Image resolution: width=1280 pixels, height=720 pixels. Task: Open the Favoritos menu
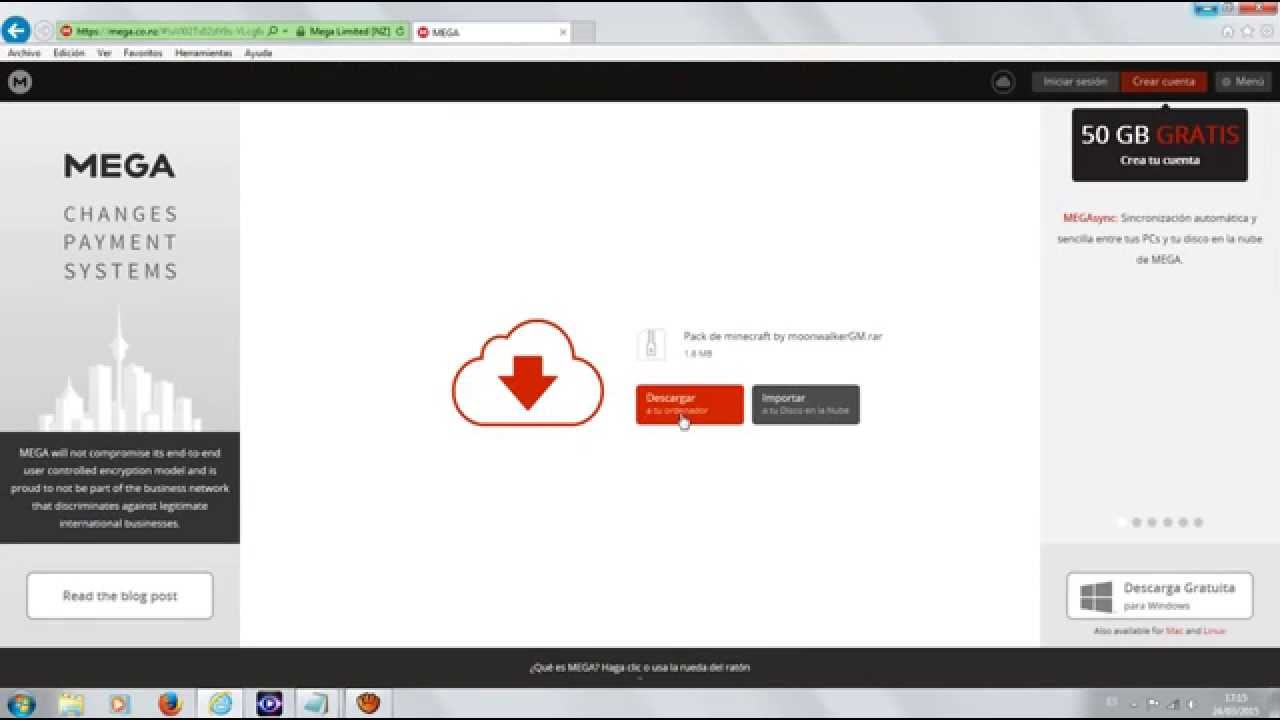tap(143, 53)
